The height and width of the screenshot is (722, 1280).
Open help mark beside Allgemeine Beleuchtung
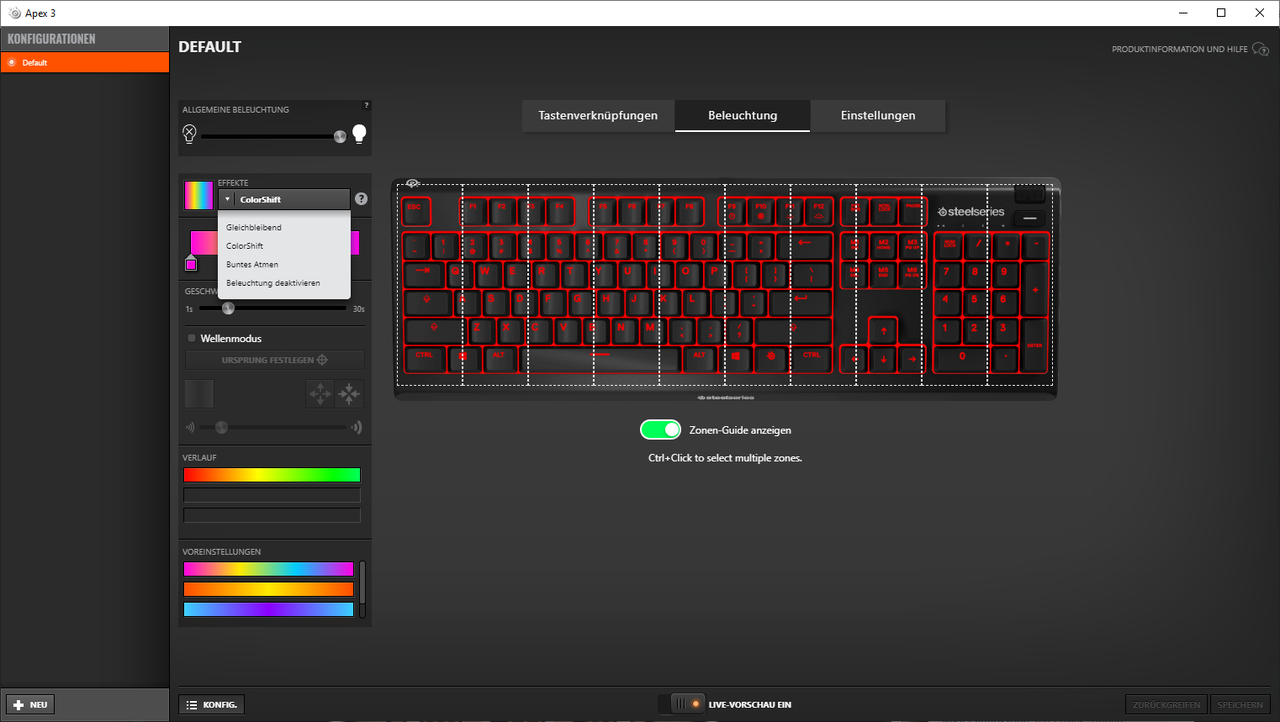tap(366, 105)
